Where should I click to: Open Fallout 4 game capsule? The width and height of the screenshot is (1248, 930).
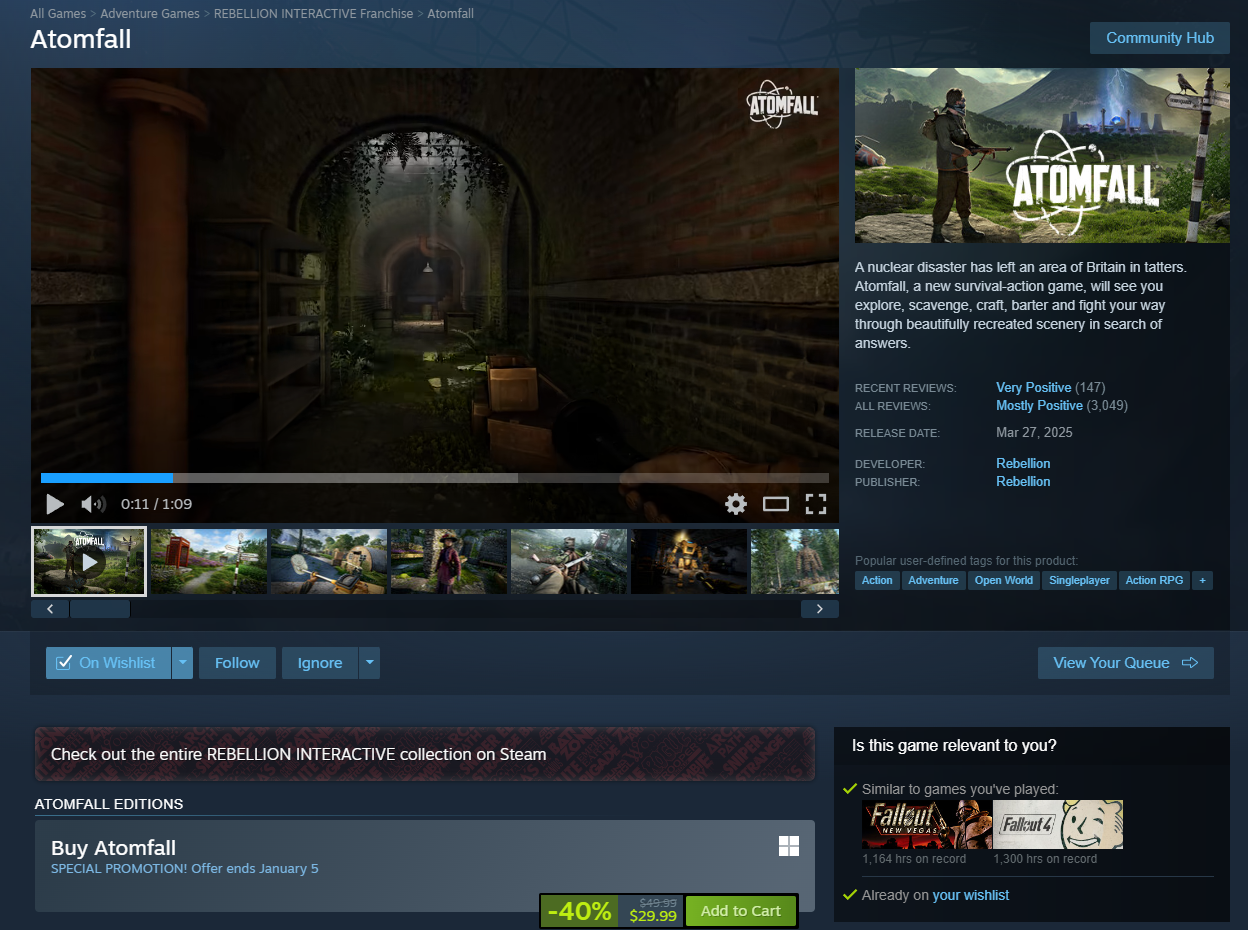coord(1058,824)
